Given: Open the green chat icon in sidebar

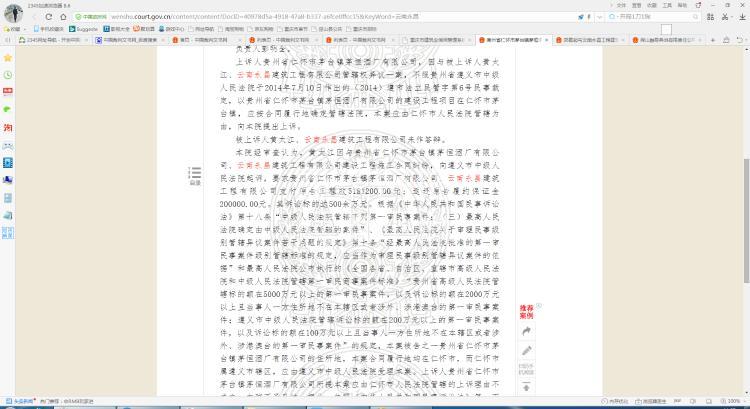Looking at the screenshot, I should 8,110.
